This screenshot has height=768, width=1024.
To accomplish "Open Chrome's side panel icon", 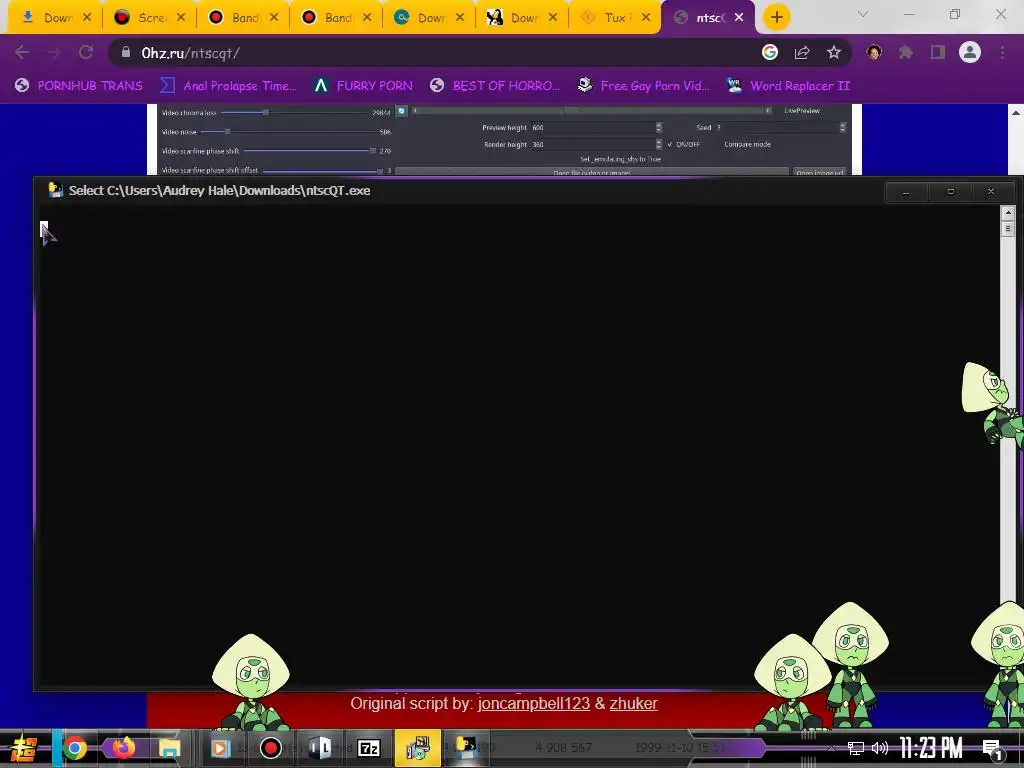I will [x=938, y=52].
